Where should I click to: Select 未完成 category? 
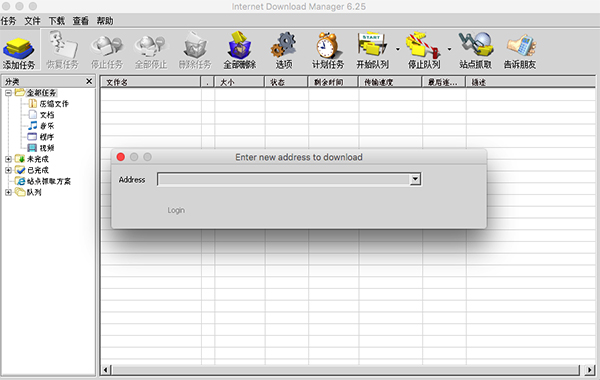[38, 159]
